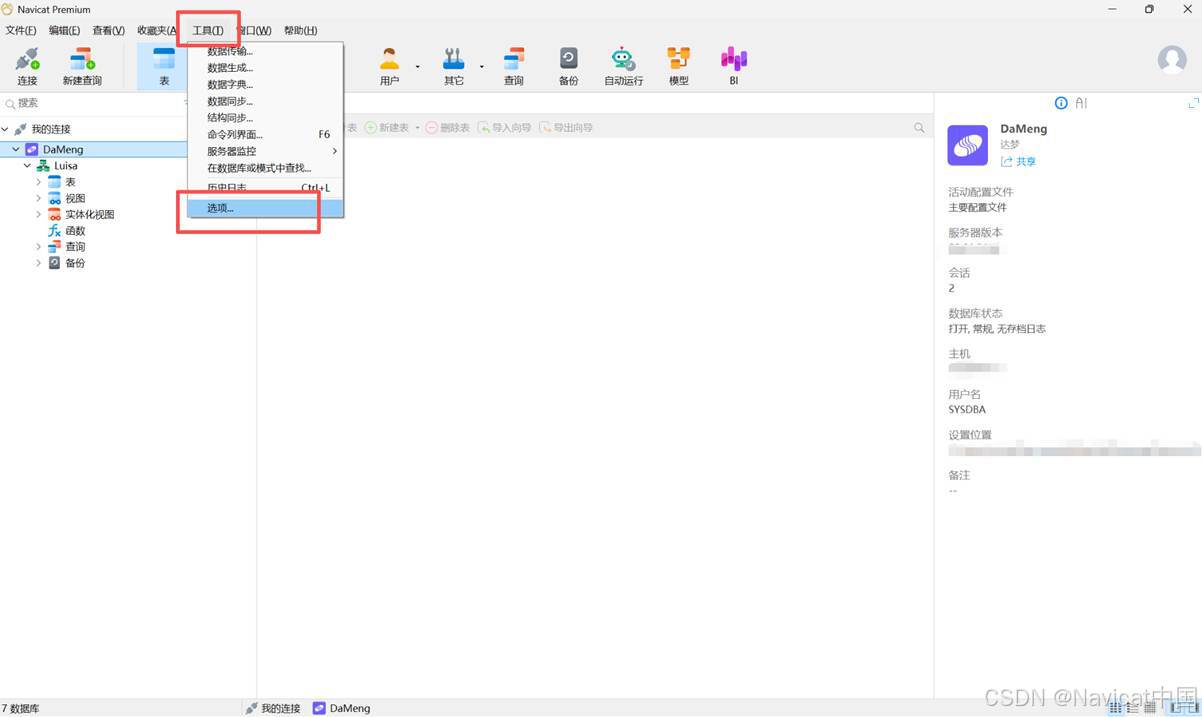
Task: Click 我的连接 in the status bar
Action: (x=272, y=708)
